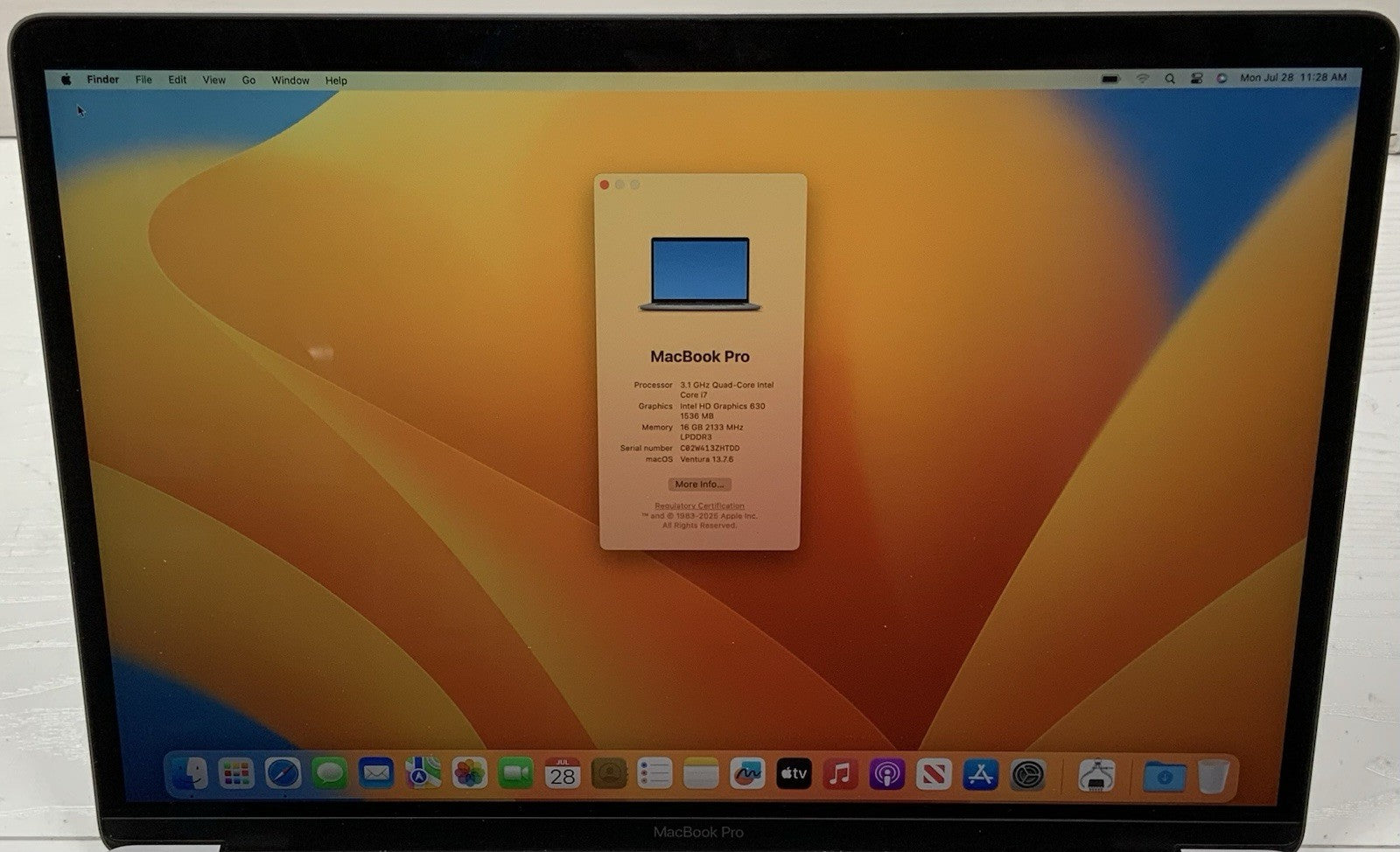Image resolution: width=1400 pixels, height=852 pixels.
Task: Open Launchpad in the Dock
Action: 235,774
